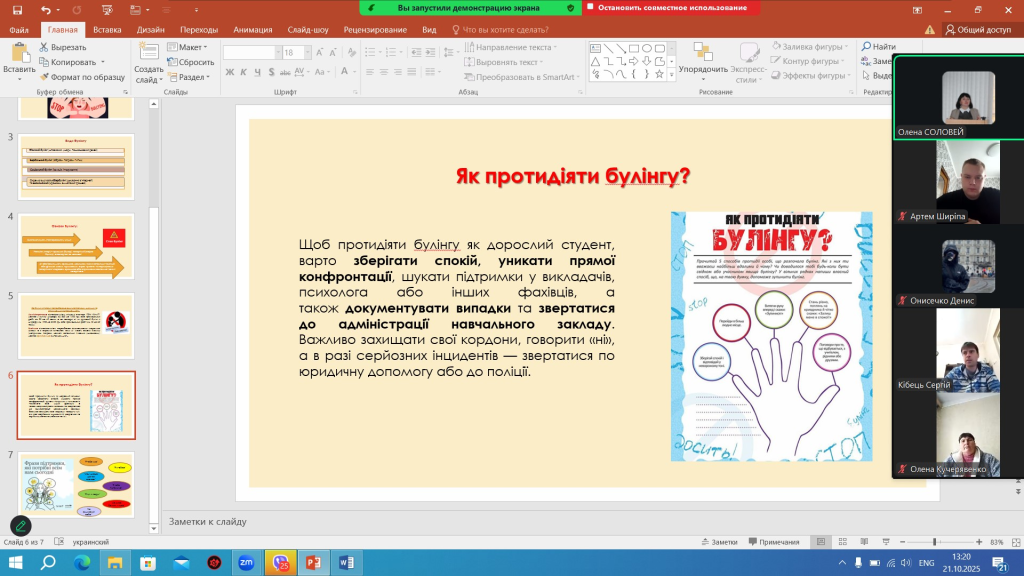
Task: Click Найти magnifier to find text
Action: [878, 46]
